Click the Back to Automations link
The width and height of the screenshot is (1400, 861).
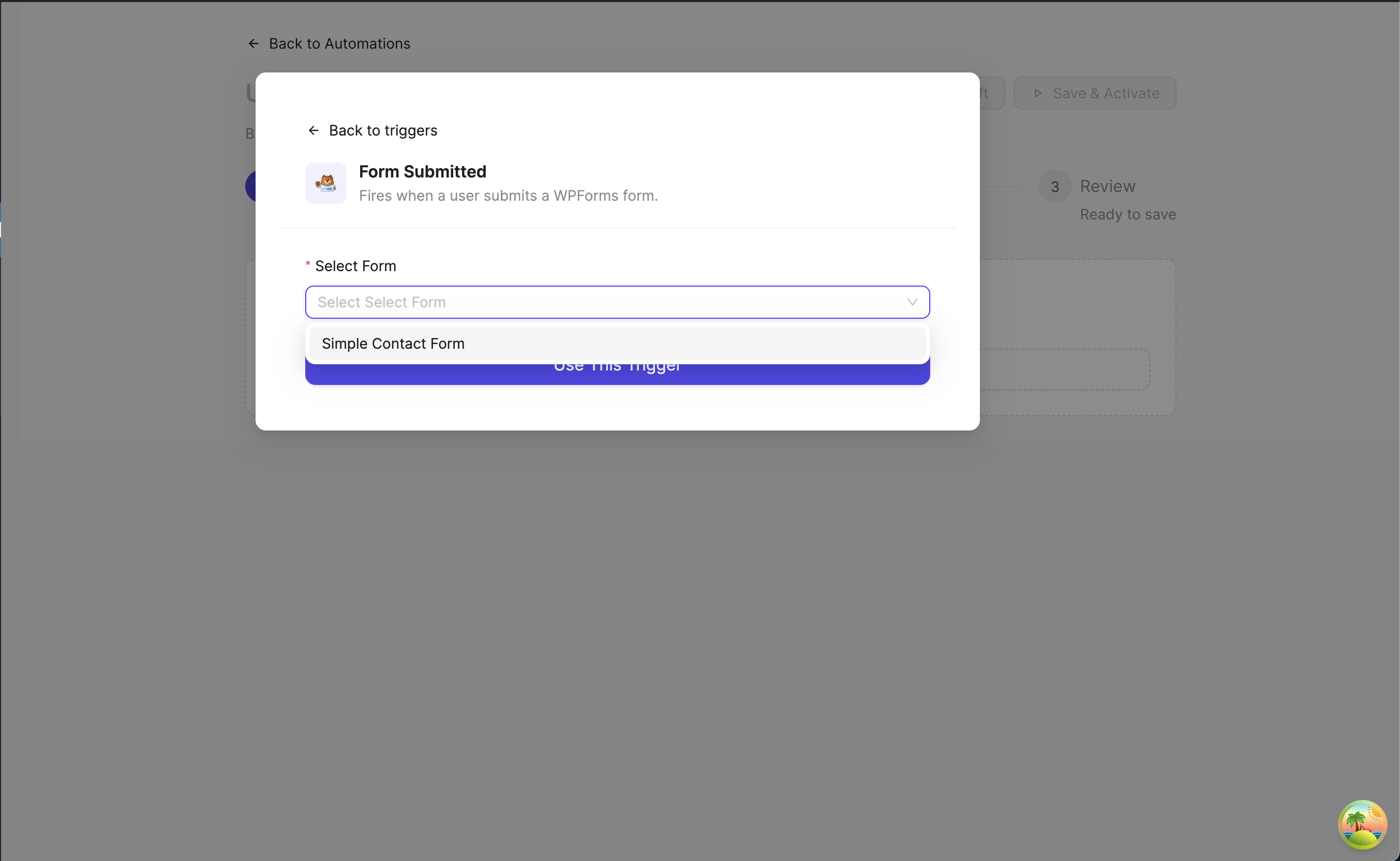coord(329,43)
